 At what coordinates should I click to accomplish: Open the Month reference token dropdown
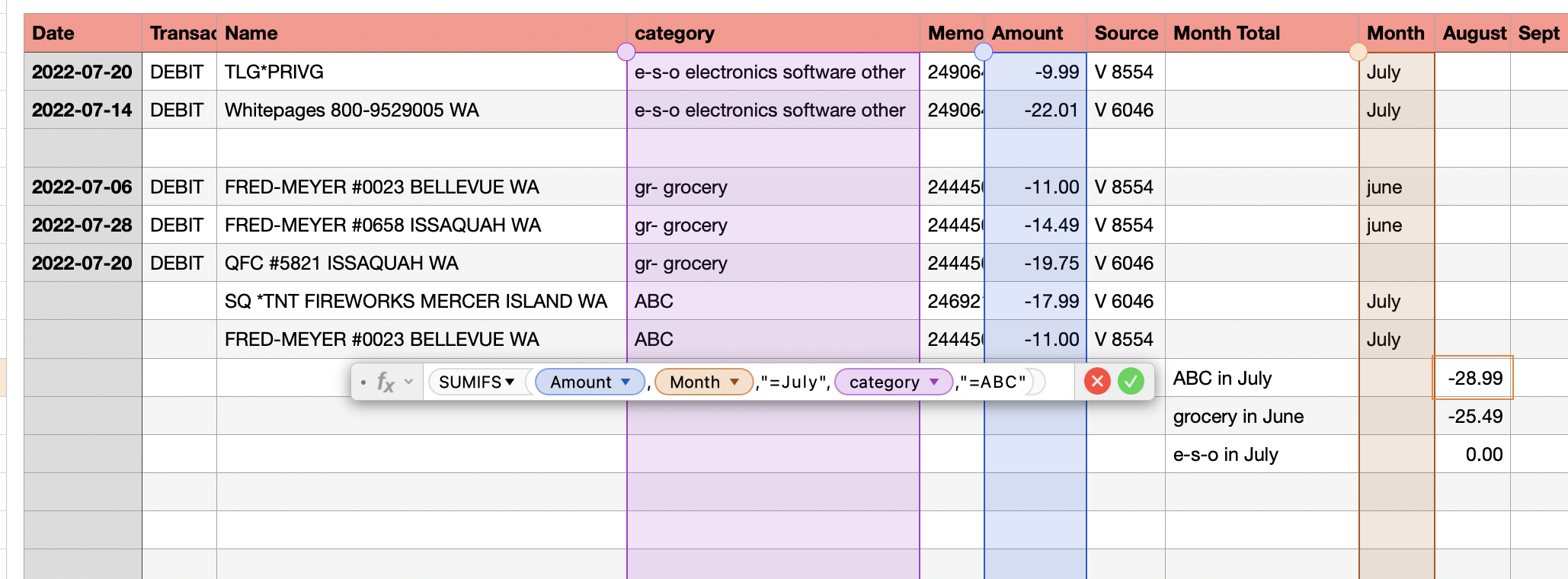[x=734, y=382]
